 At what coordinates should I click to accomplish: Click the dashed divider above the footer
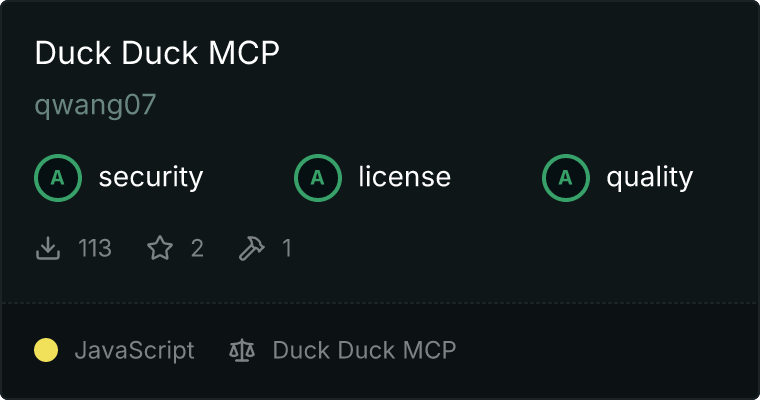(380, 303)
